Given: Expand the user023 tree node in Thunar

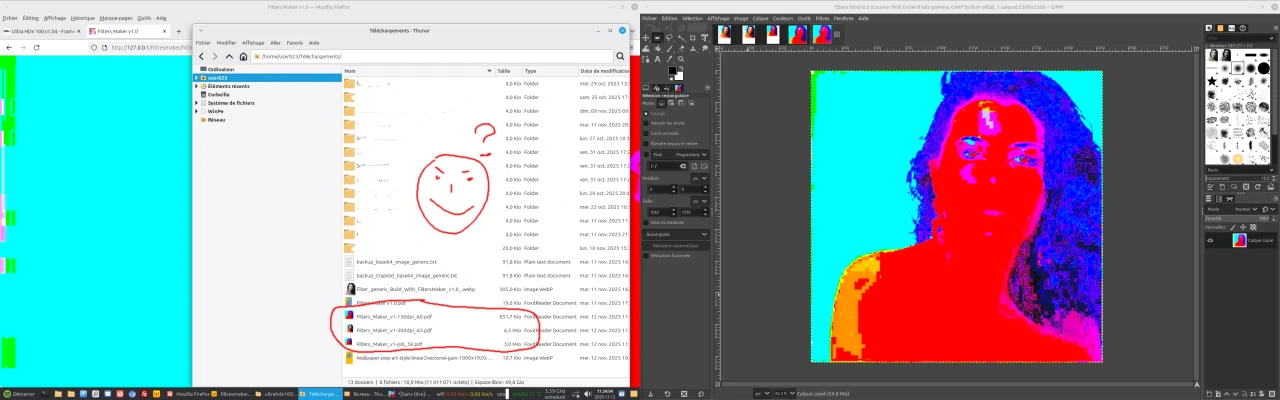Looking at the screenshot, I should point(197,77).
